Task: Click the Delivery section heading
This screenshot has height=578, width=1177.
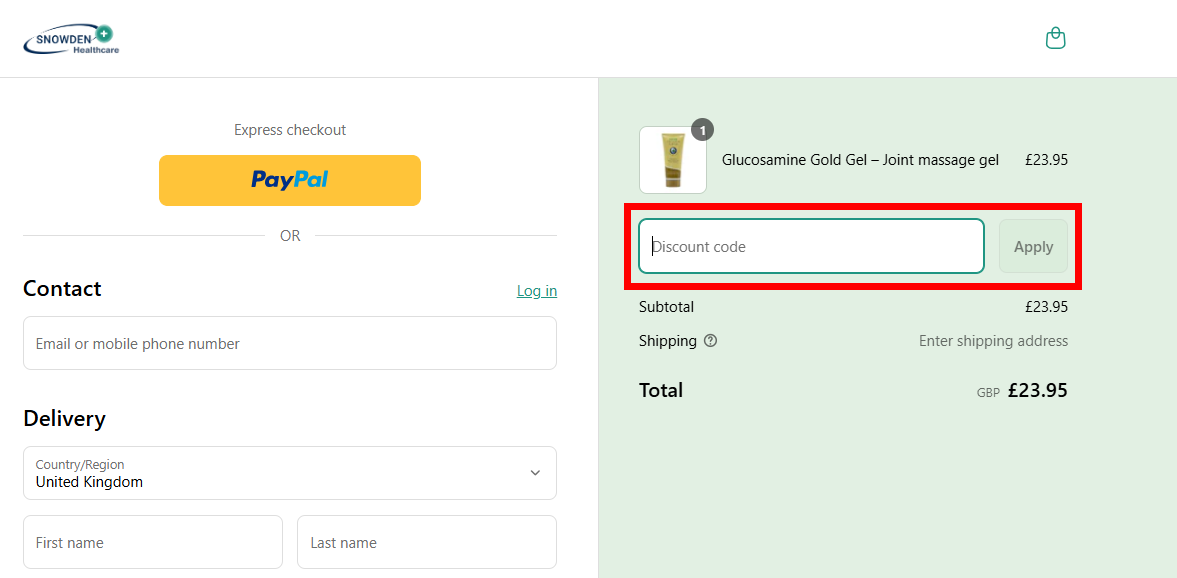Action: (x=65, y=419)
